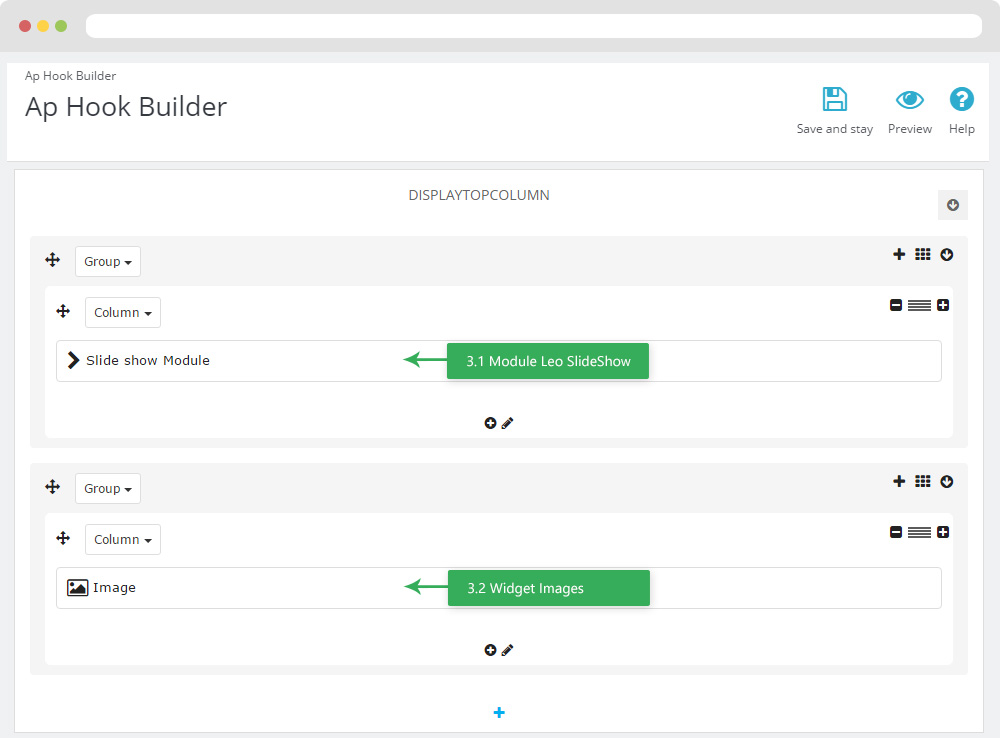Viewport: 1000px width, 738px height.
Task: Click the Ap Hook Builder breadcrumb
Action: point(70,76)
